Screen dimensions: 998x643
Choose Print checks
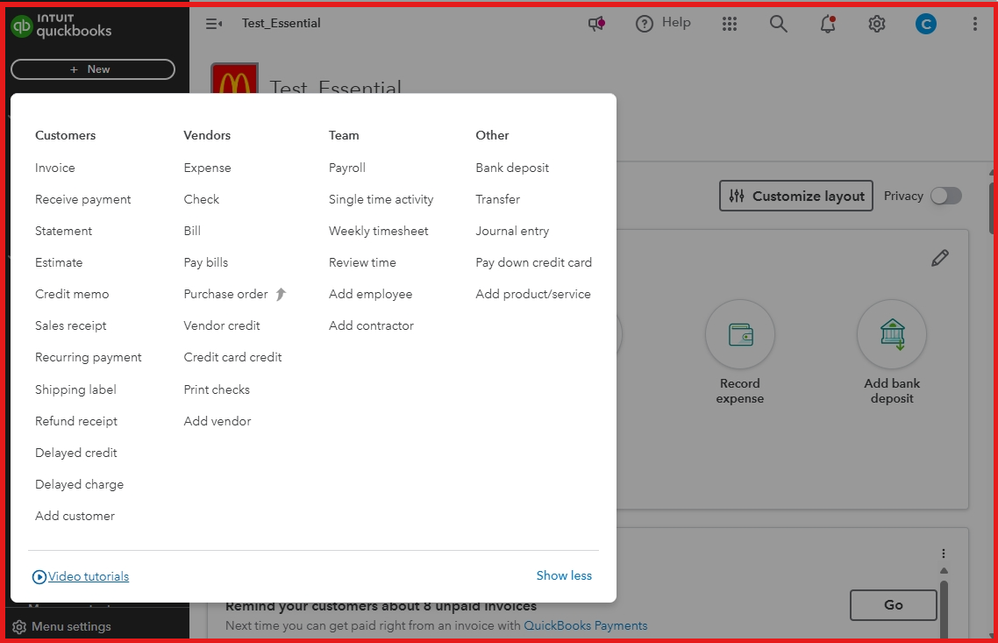217,390
